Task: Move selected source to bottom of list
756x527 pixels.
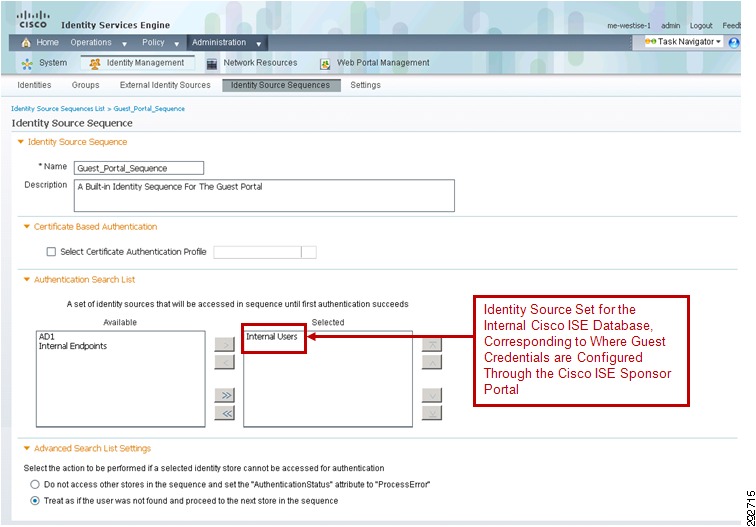Action: coord(432,413)
